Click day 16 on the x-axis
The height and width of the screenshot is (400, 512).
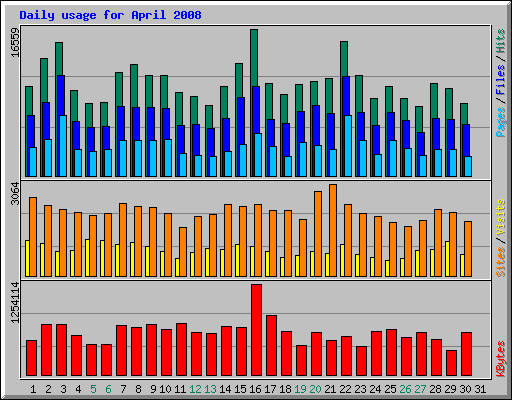point(255,389)
